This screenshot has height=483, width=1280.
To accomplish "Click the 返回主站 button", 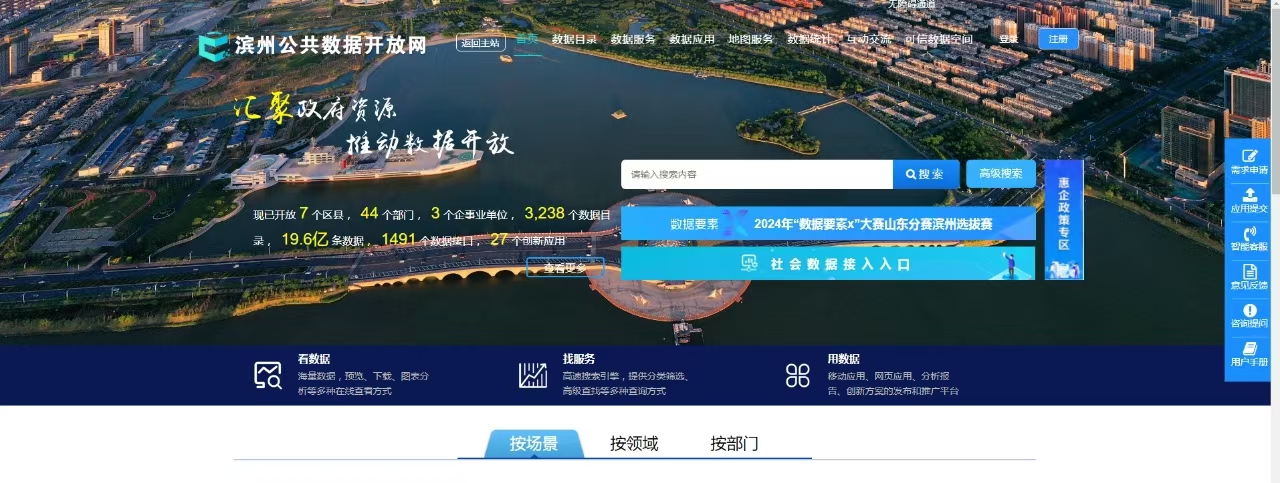I will tap(479, 43).
